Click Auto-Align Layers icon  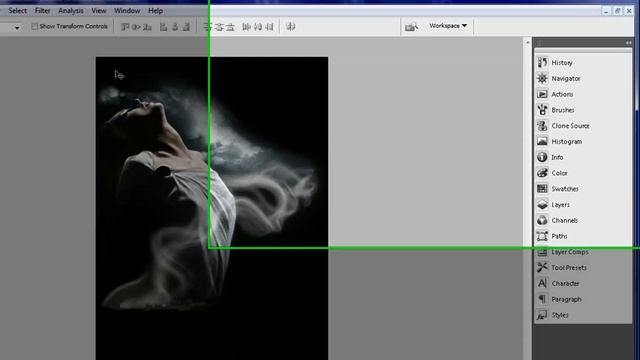pyautogui.click(x=291, y=27)
